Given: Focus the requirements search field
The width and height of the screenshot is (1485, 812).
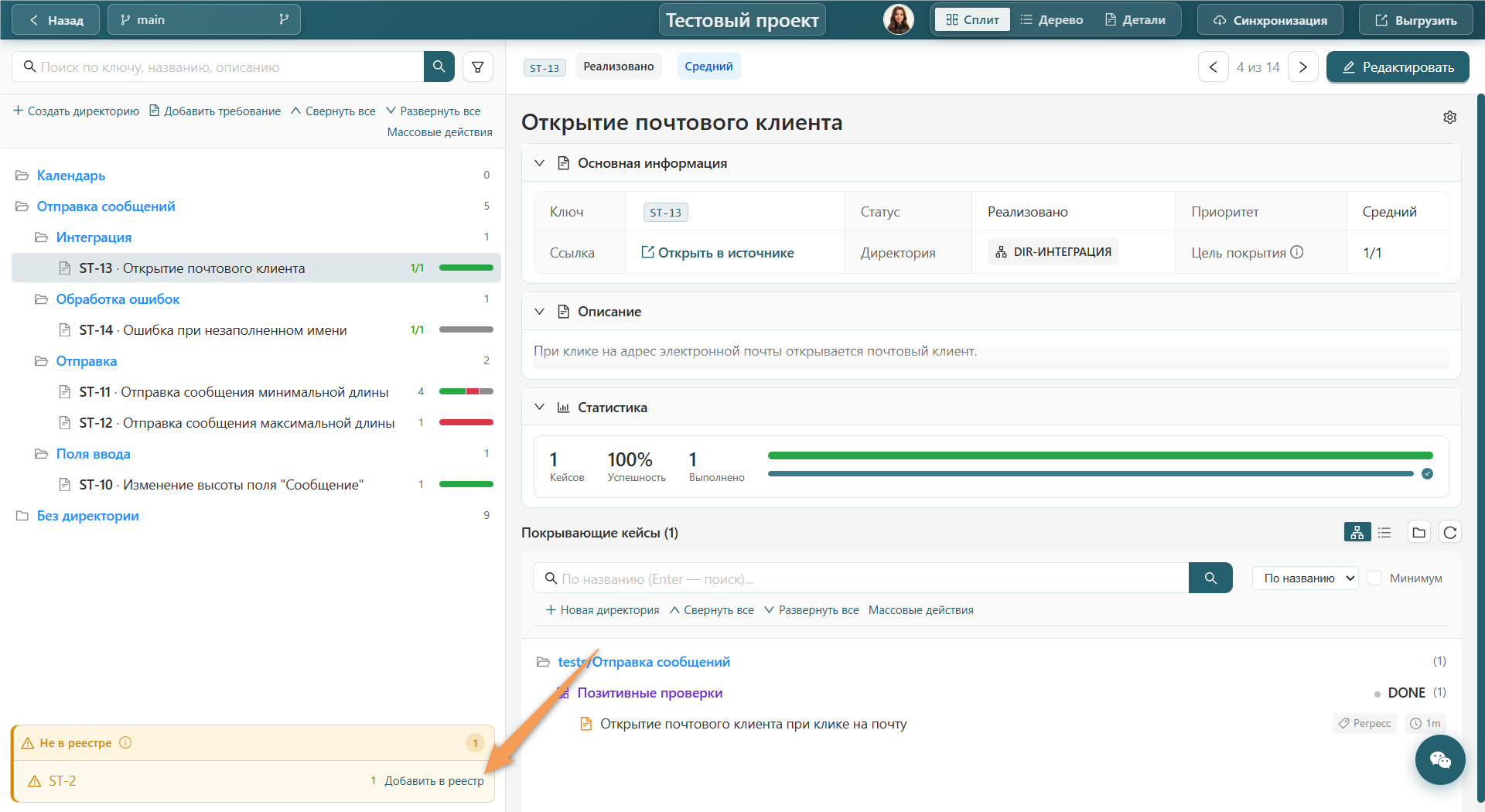Looking at the screenshot, I should click(x=219, y=67).
